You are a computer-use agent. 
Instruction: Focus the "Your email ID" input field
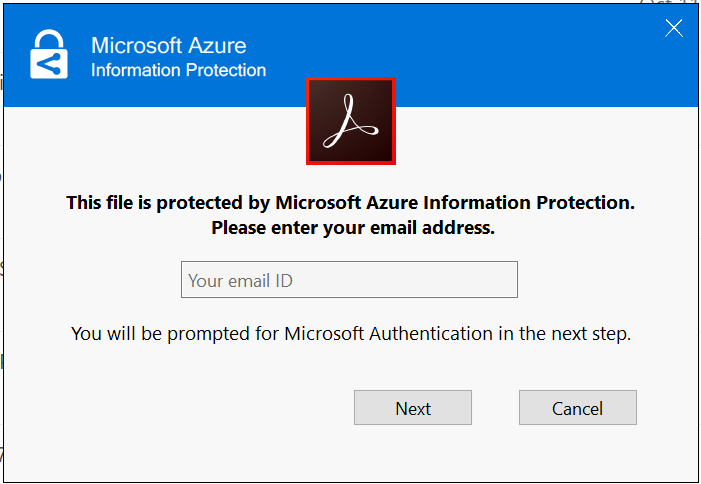click(x=349, y=280)
